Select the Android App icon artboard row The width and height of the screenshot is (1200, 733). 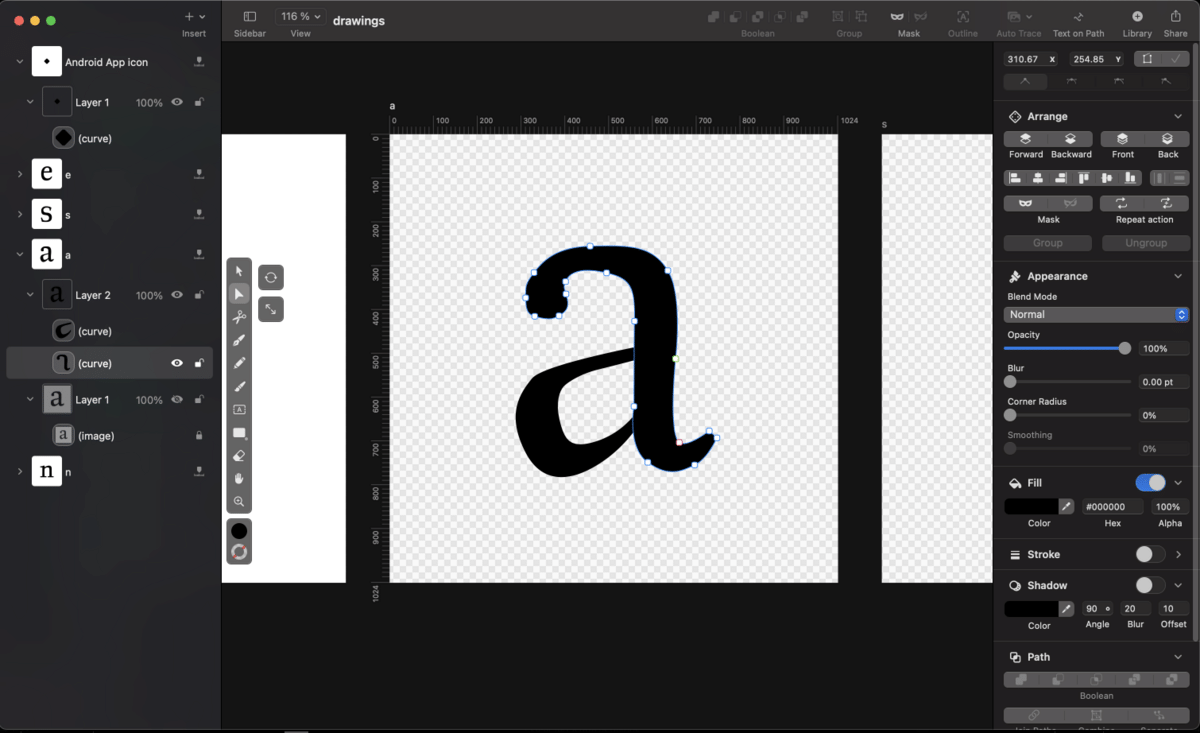point(109,62)
